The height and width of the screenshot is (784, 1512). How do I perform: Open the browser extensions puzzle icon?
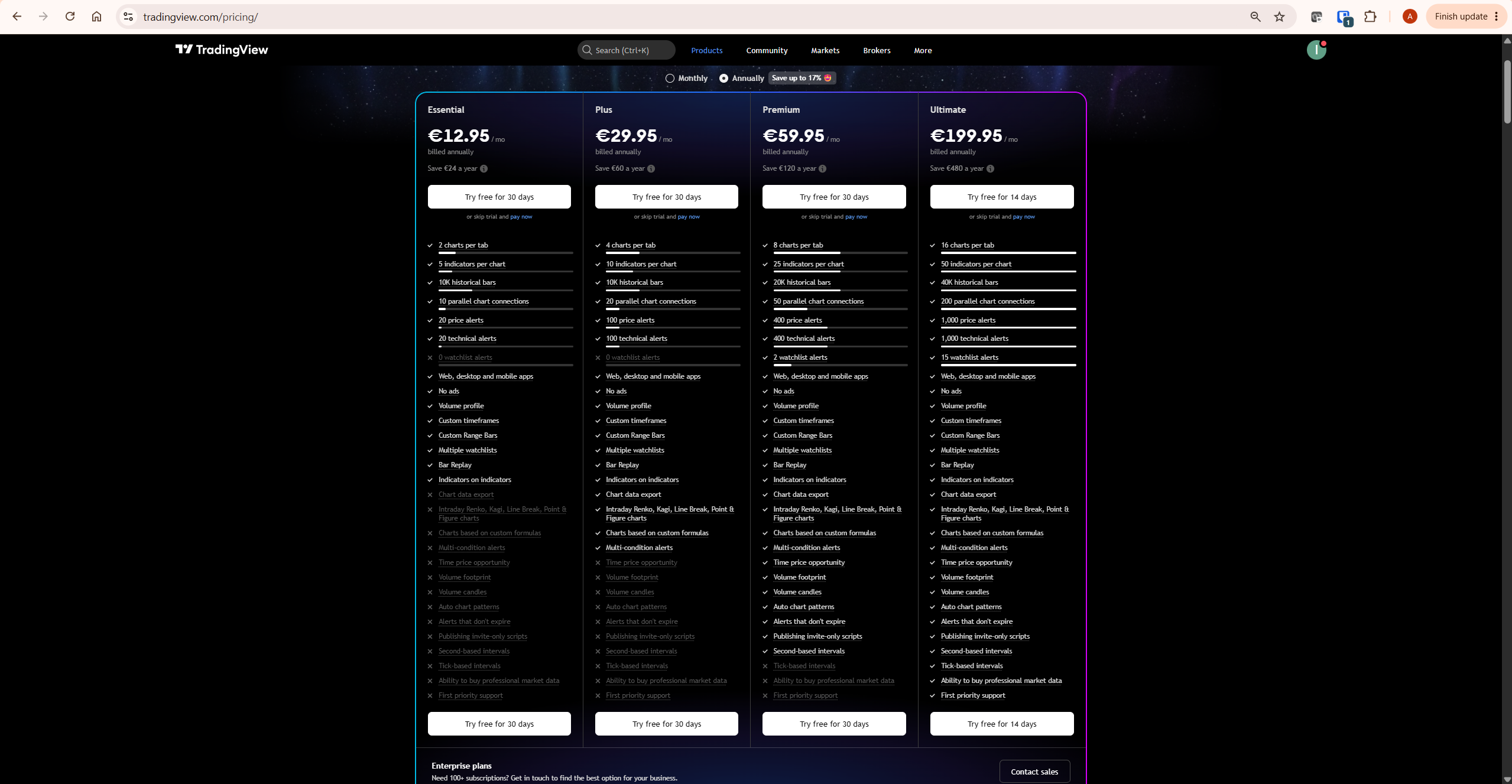(1370, 17)
